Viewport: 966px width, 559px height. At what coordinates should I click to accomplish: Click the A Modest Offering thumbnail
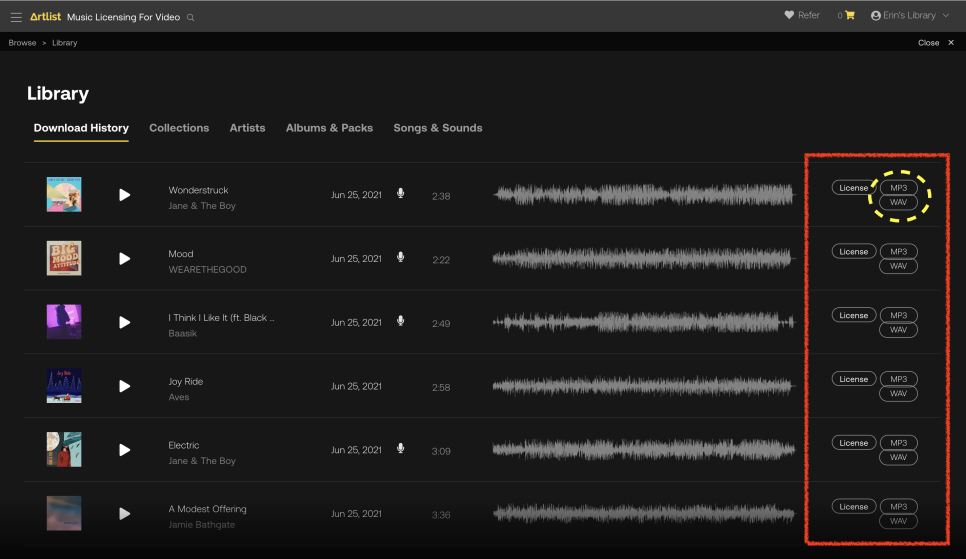pyautogui.click(x=64, y=513)
